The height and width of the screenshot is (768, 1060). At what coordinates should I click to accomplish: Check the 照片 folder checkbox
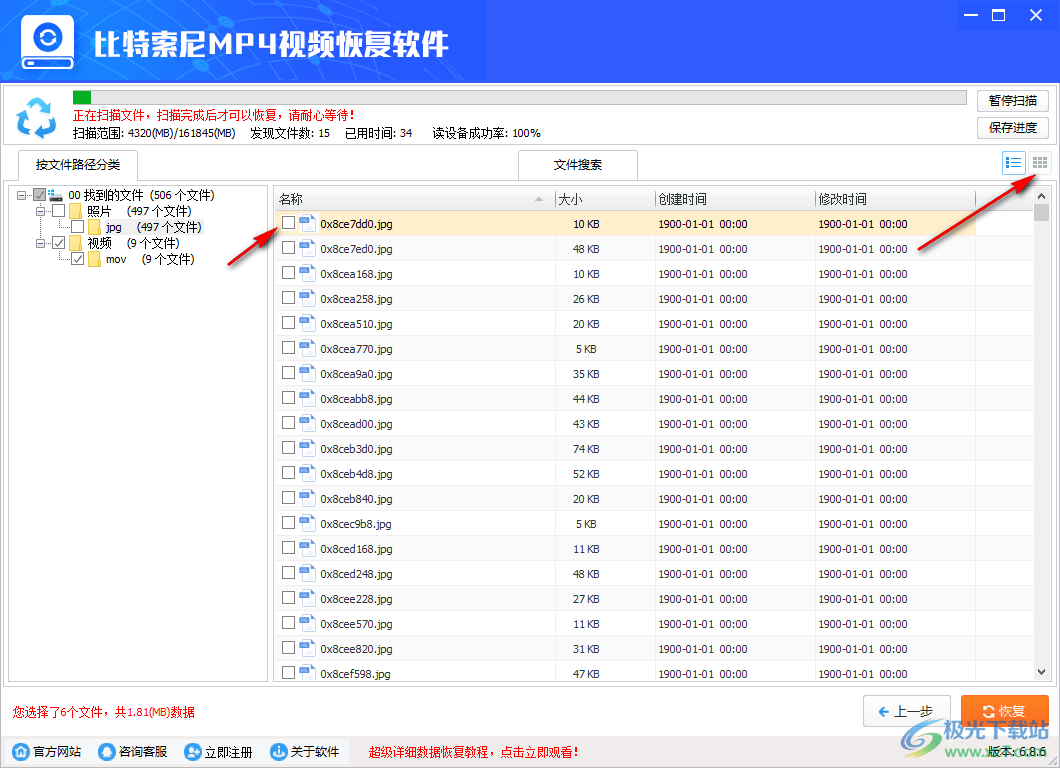click(x=59, y=211)
